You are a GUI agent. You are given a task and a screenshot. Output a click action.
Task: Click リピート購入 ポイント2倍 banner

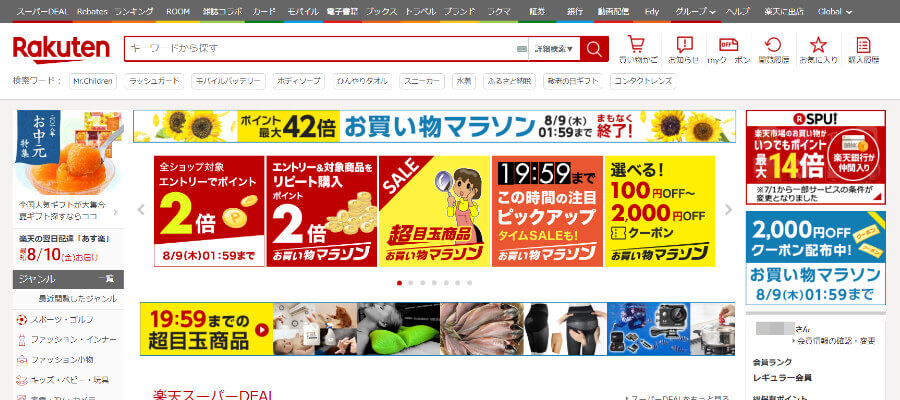(x=321, y=211)
